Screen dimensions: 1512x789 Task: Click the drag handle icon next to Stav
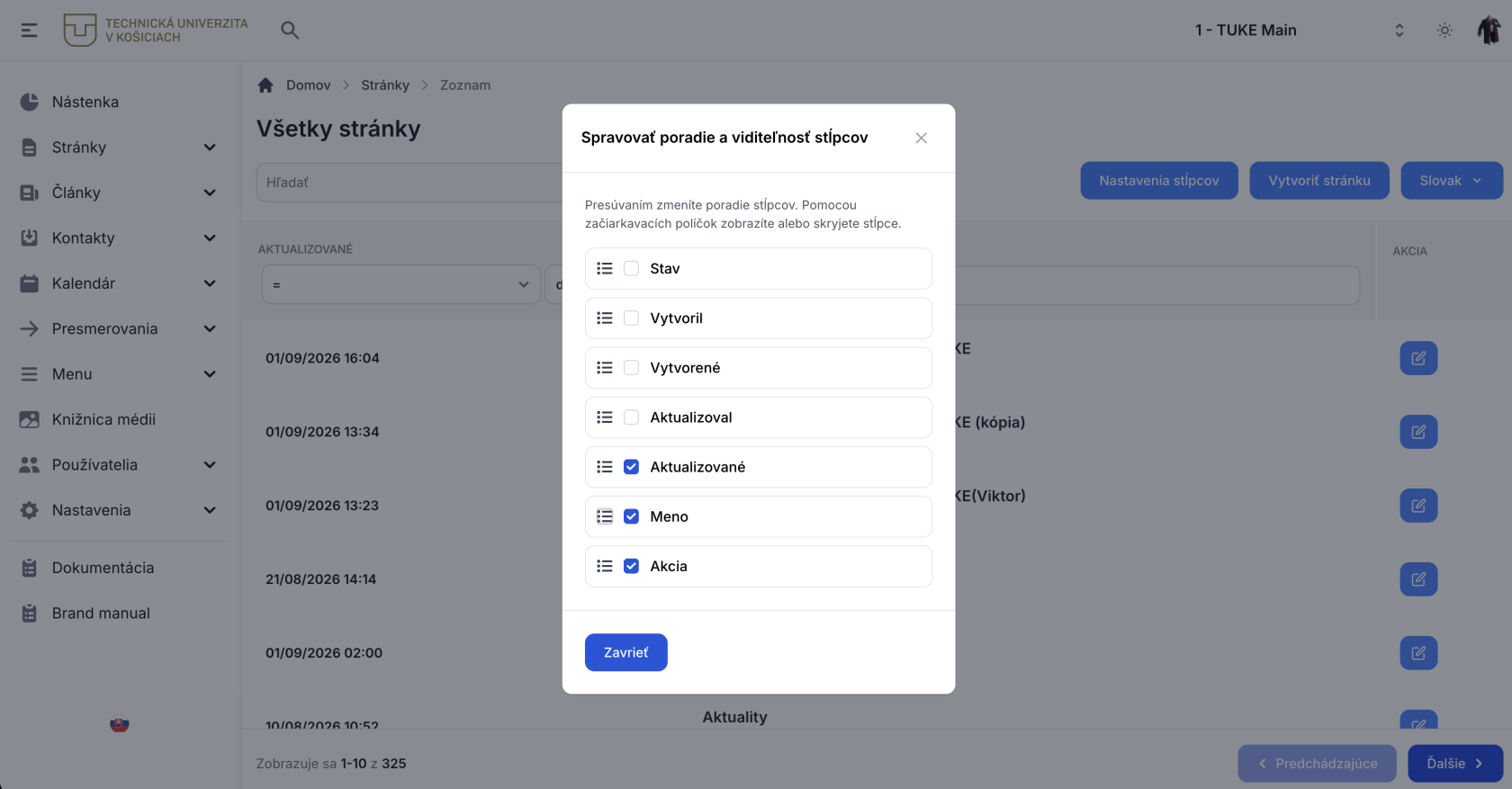(605, 268)
